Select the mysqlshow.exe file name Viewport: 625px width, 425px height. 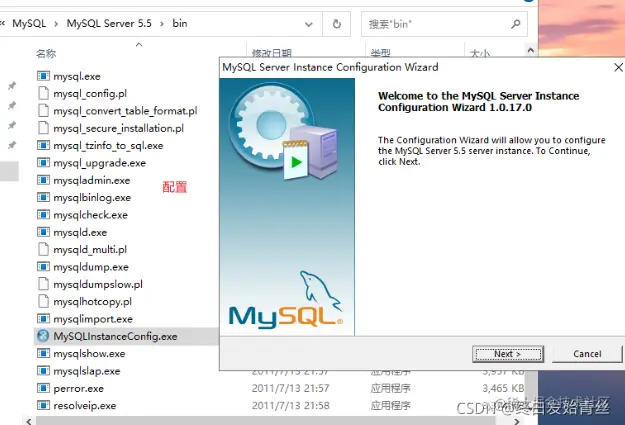point(89,354)
